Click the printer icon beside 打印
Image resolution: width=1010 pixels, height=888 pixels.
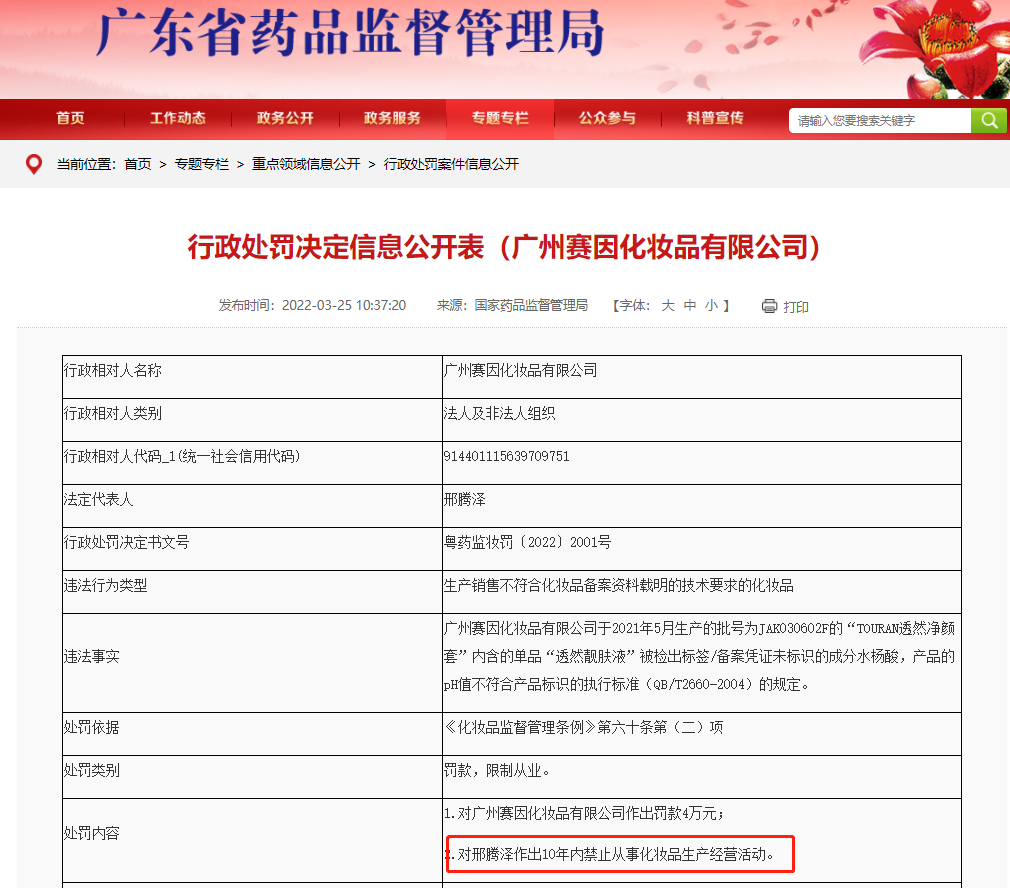(769, 306)
